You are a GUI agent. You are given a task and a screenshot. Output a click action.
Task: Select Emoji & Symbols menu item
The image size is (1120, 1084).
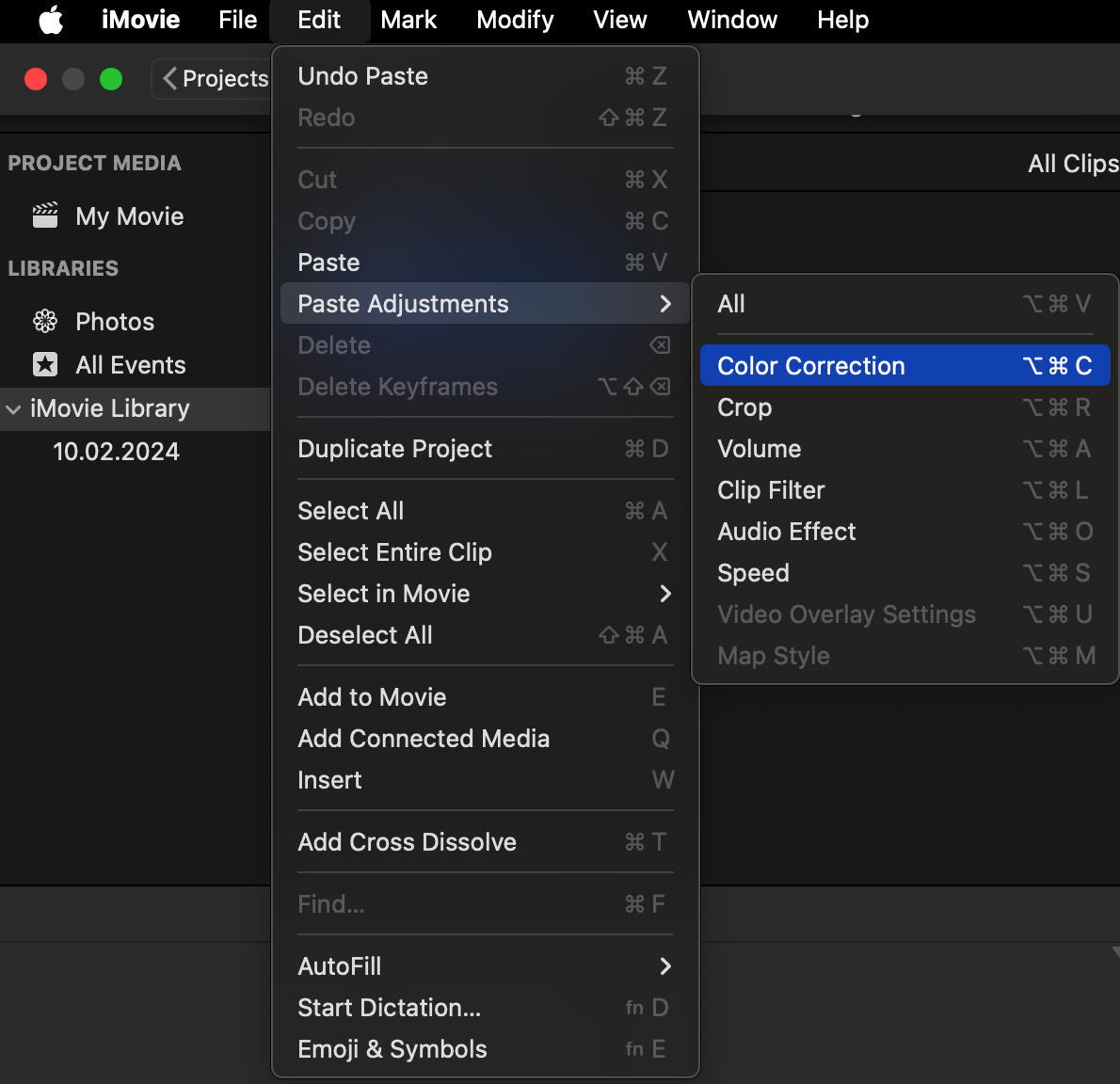coord(392,1049)
